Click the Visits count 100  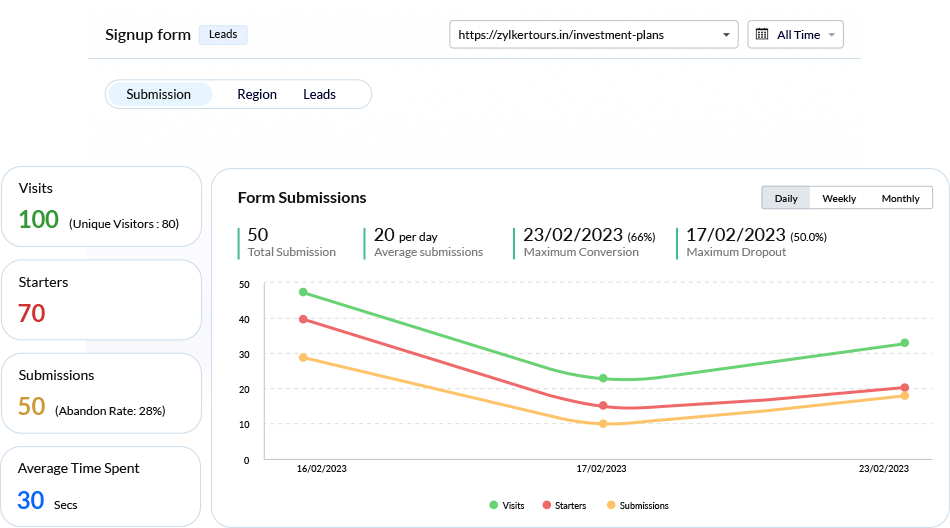[x=38, y=219]
